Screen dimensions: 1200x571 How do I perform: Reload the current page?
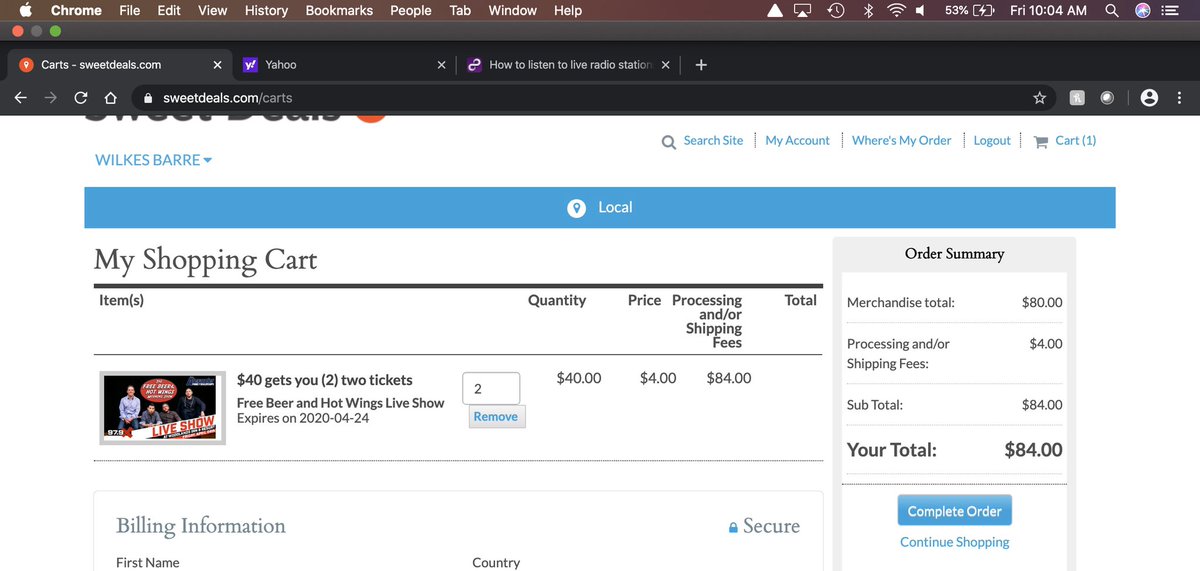point(81,98)
